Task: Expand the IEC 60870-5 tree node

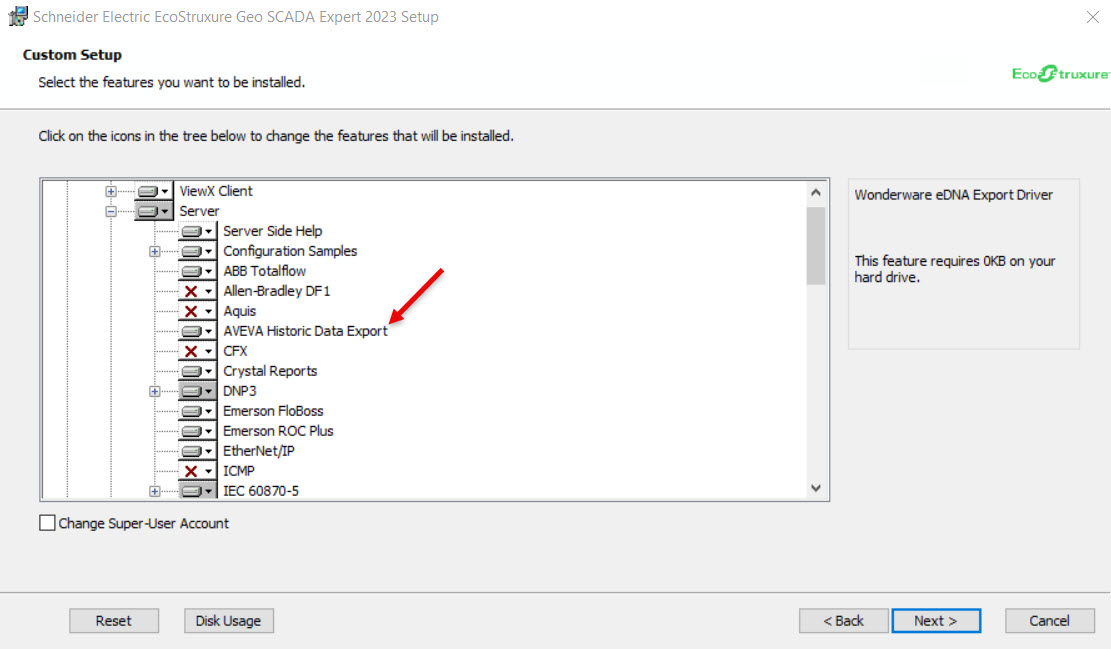Action: pyautogui.click(x=154, y=491)
